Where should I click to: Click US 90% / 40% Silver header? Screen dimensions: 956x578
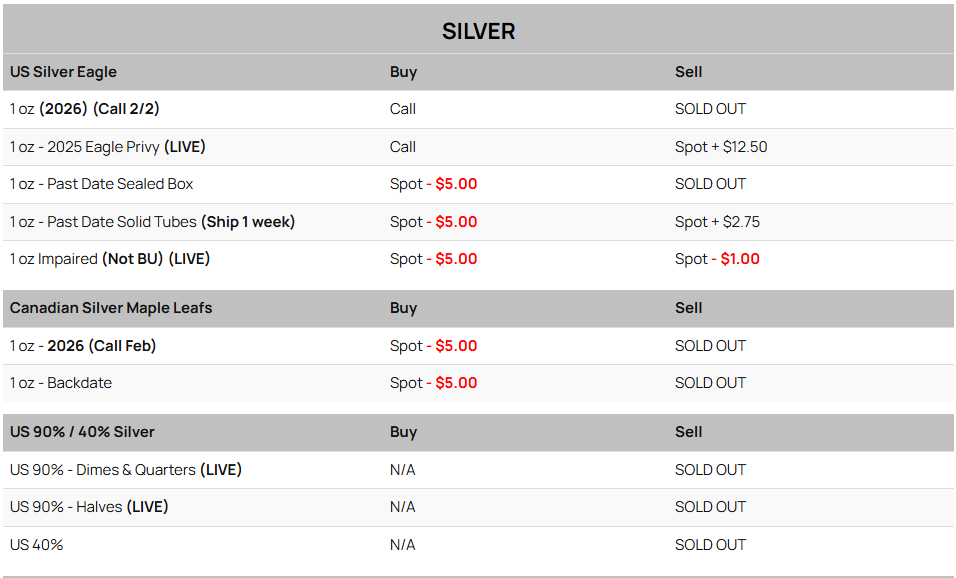click(82, 432)
